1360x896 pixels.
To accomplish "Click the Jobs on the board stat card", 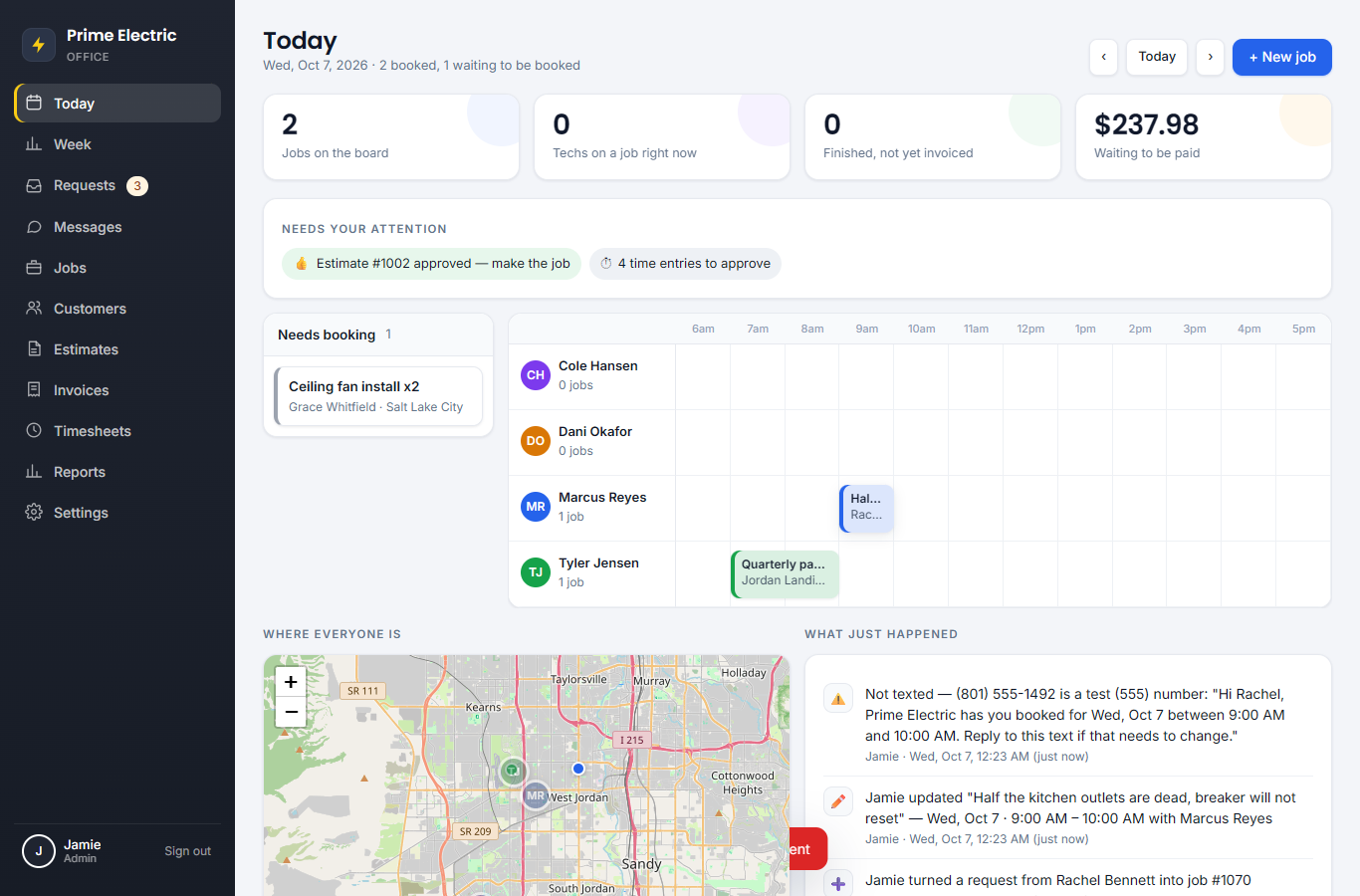I will pos(391,137).
